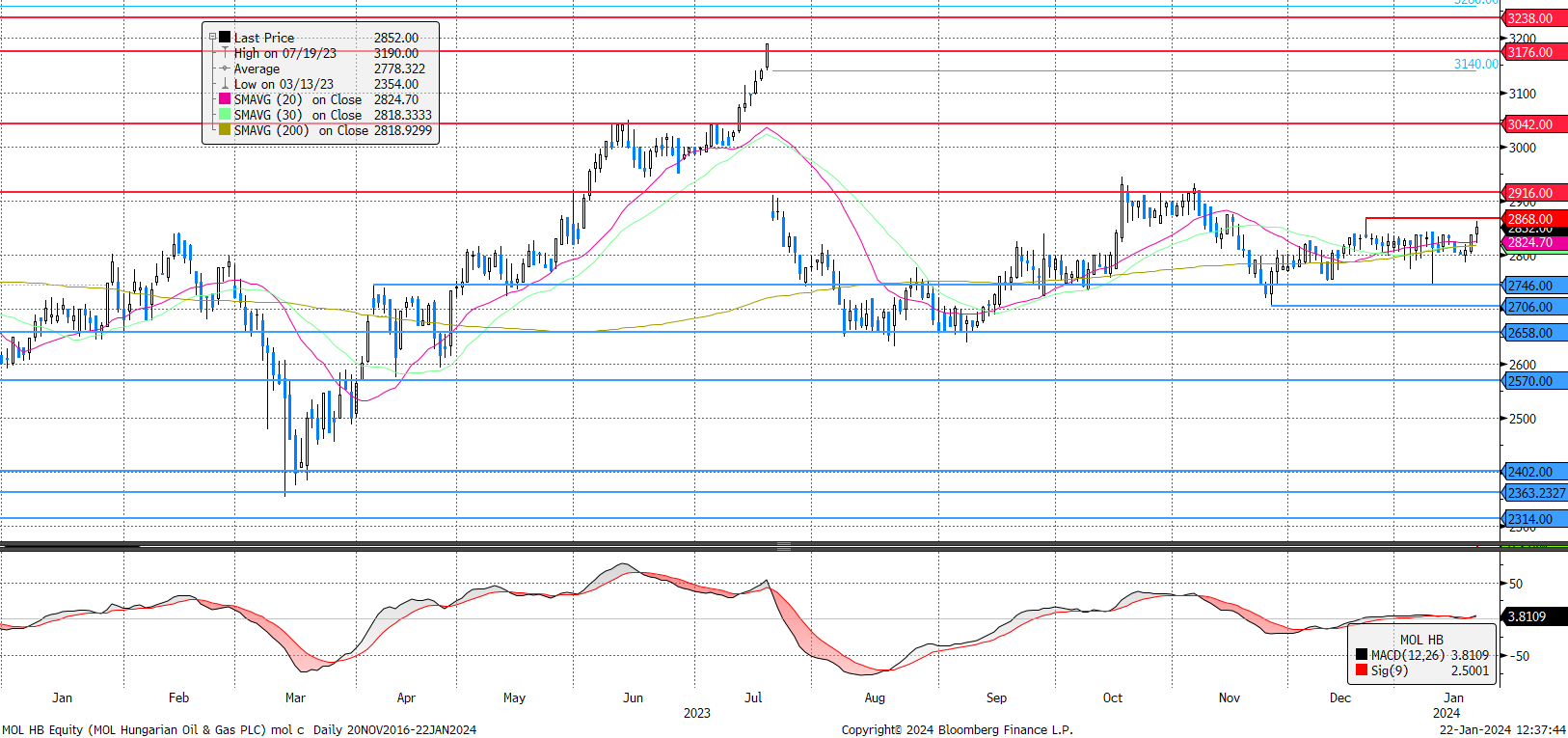
Task: Select 'Low on 03/13/23' legend entry
Action: [x=284, y=84]
